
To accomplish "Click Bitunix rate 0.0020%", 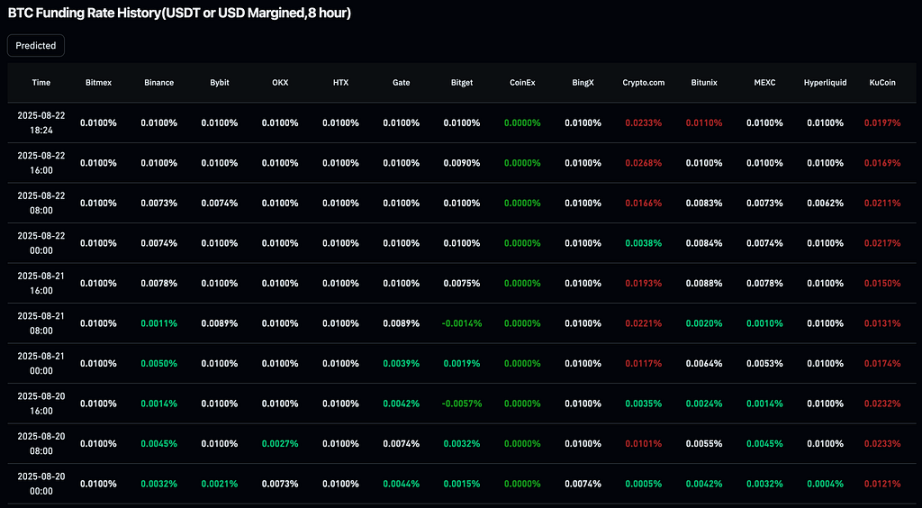I will pyautogui.click(x=704, y=323).
